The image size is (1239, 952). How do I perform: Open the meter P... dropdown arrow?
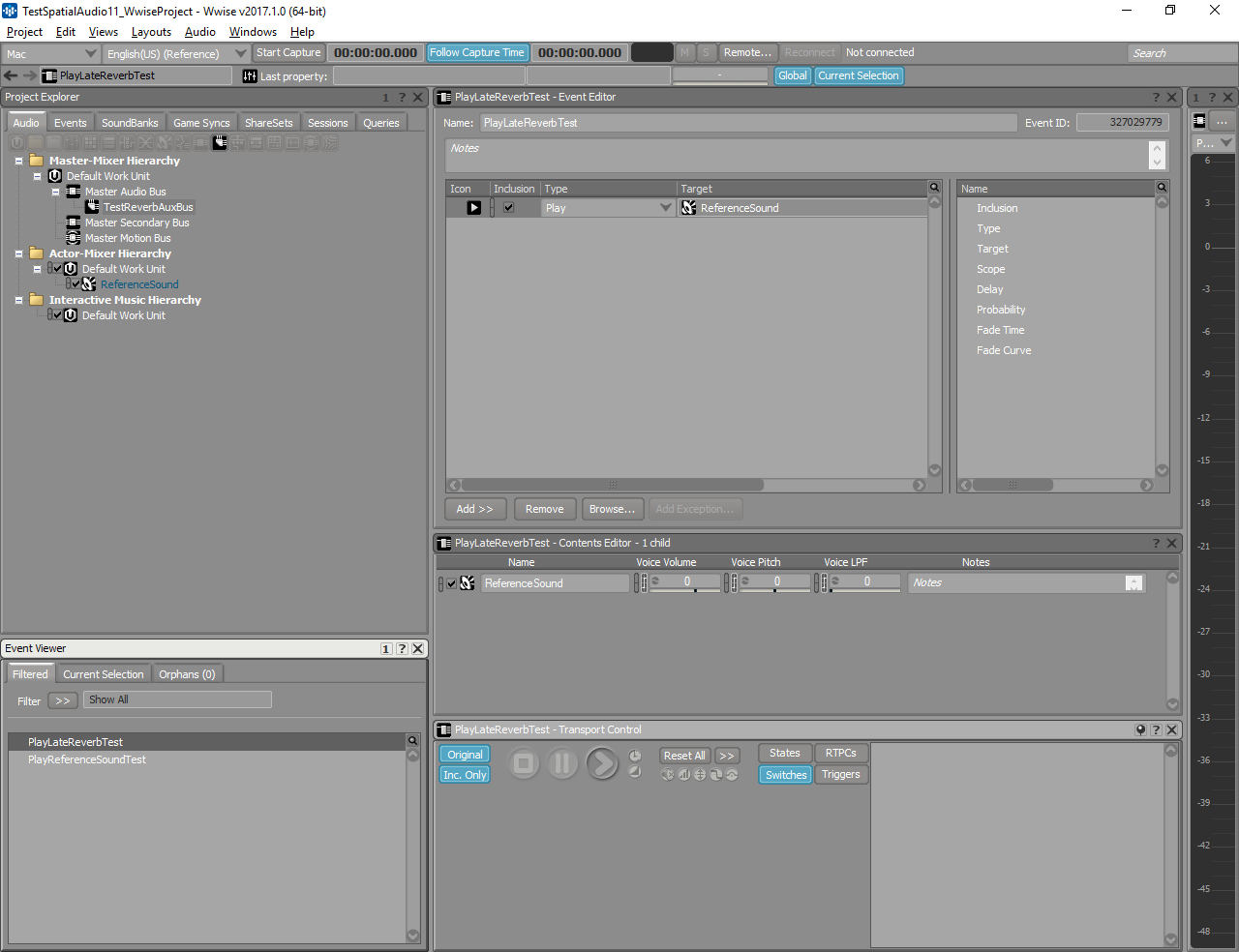coord(1226,142)
